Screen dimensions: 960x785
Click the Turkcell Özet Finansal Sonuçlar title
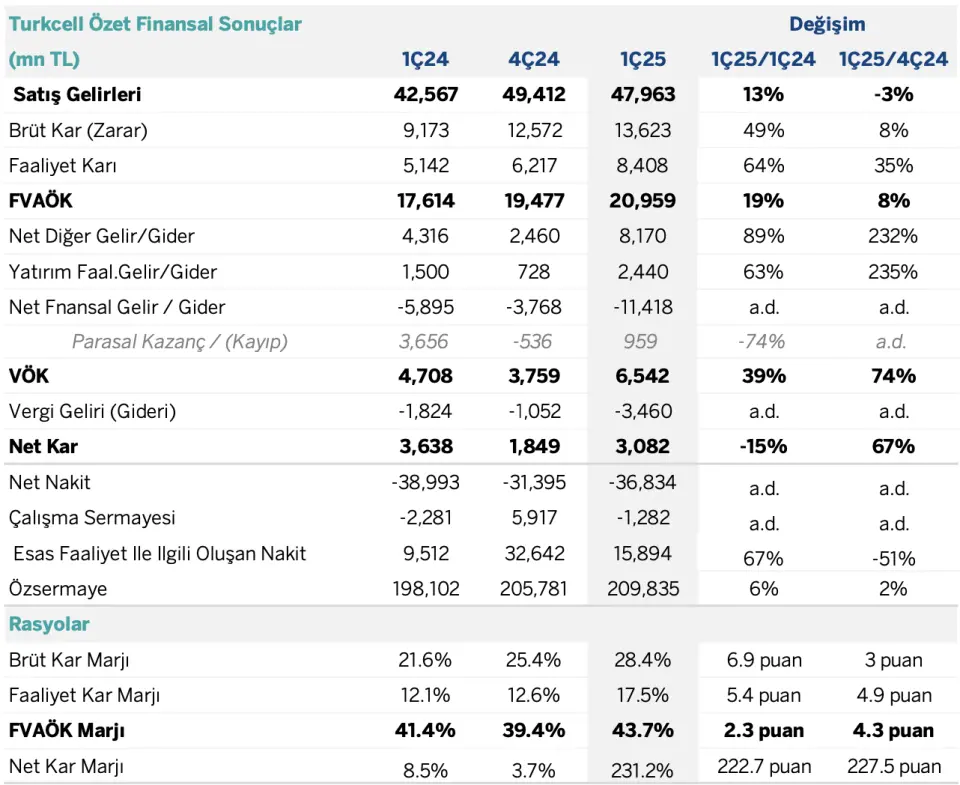(155, 24)
